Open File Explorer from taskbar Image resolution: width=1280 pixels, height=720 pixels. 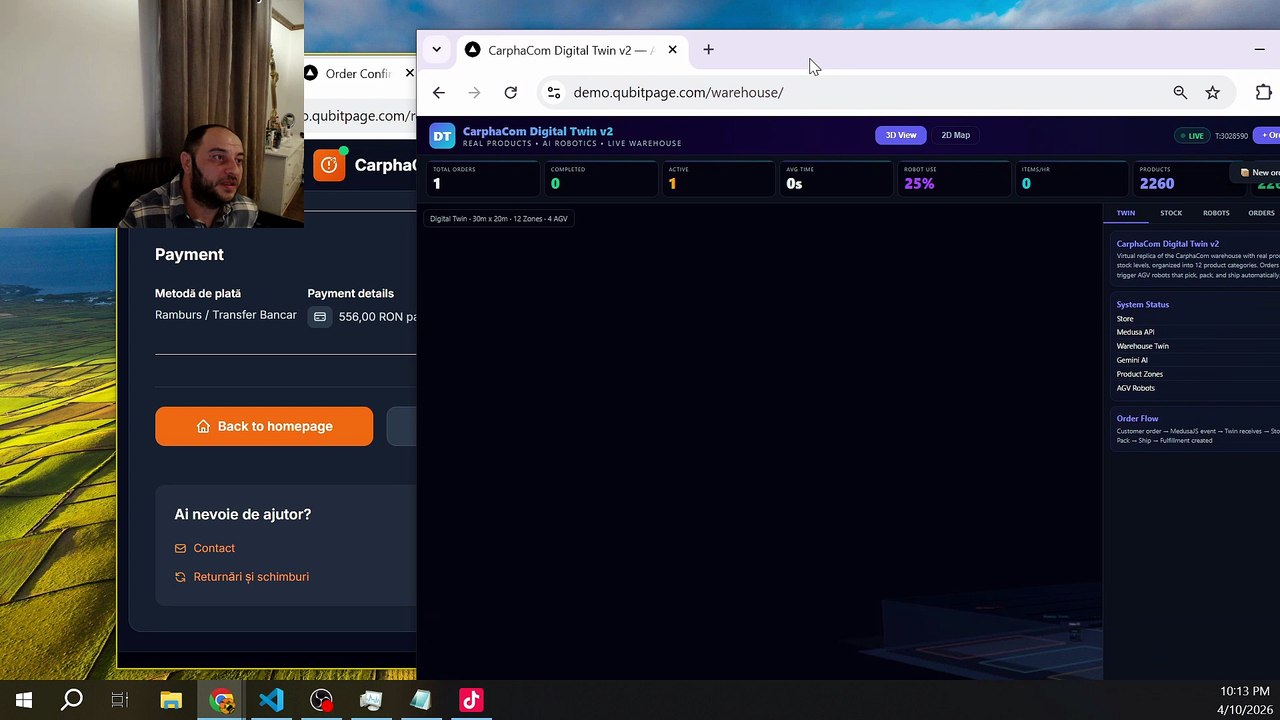[171, 700]
